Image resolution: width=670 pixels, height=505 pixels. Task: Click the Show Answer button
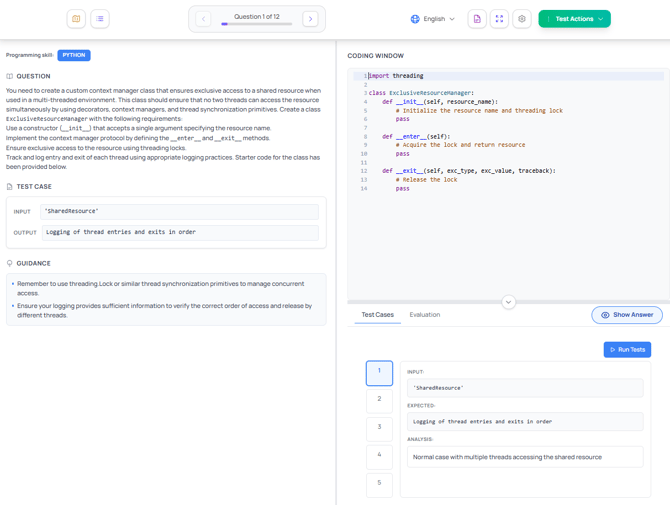627,315
